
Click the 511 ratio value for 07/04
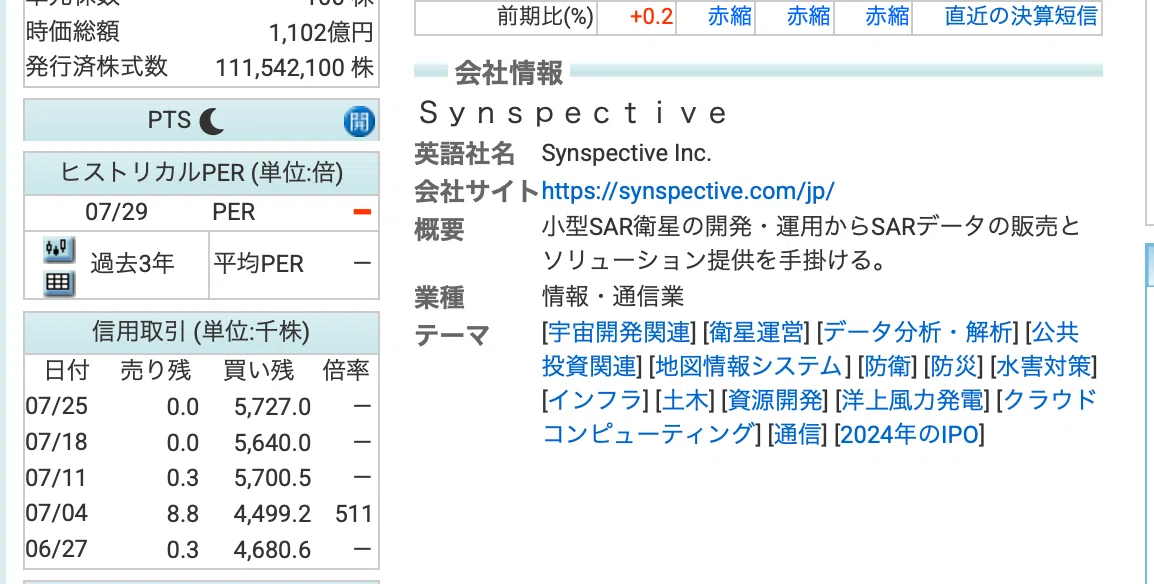(353, 513)
